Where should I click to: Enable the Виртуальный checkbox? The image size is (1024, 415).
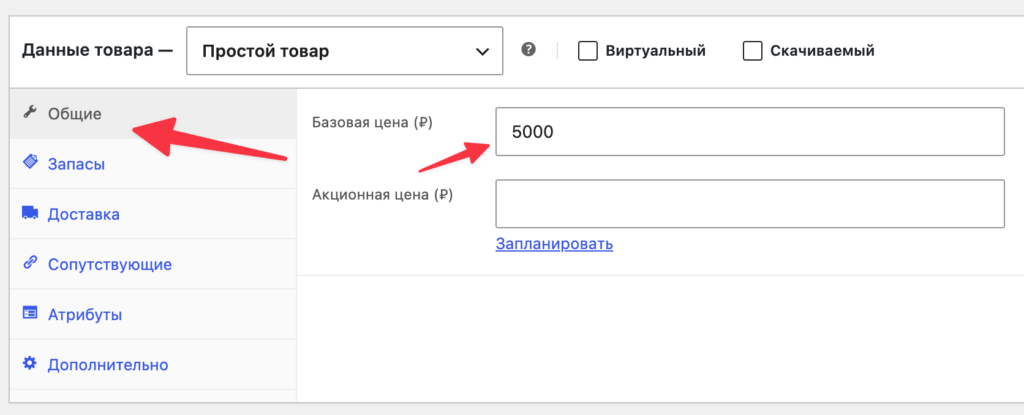[x=588, y=51]
